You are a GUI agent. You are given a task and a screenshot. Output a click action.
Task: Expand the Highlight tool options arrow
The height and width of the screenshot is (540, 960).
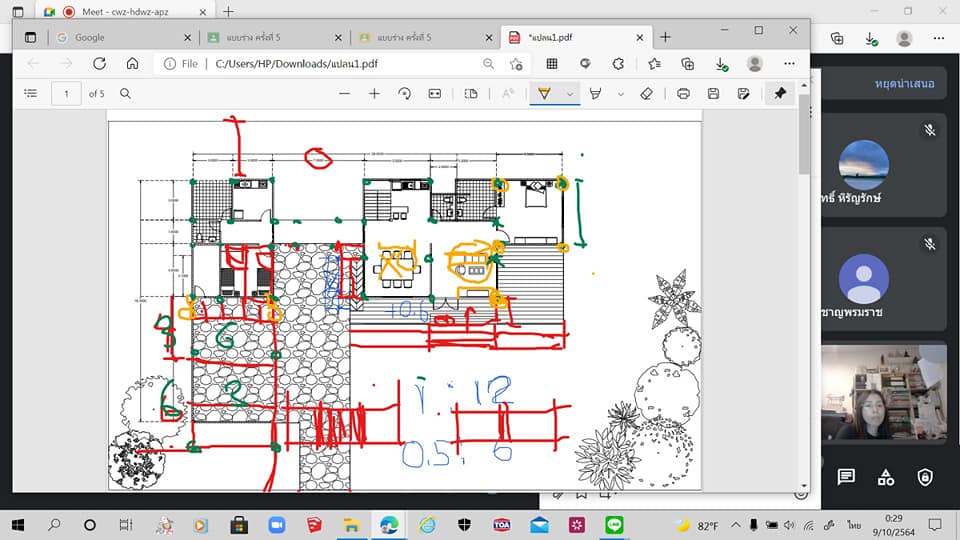pyautogui.click(x=620, y=94)
